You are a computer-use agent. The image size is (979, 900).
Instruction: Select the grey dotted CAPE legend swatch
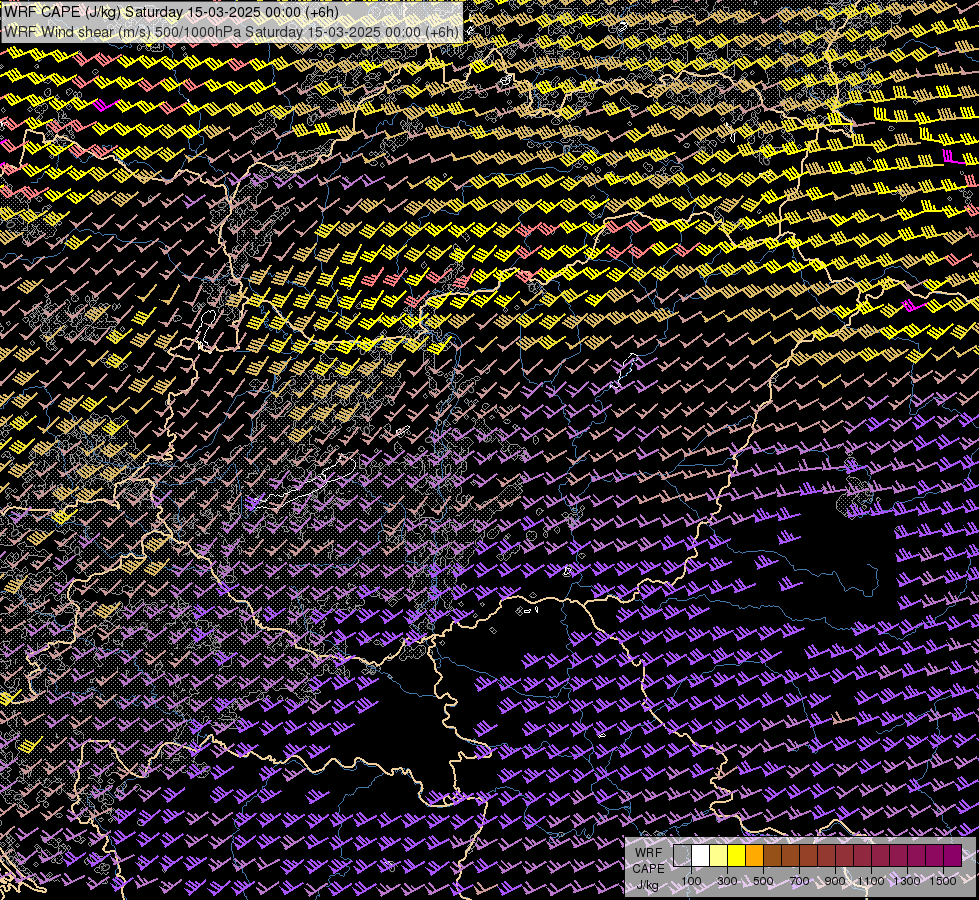[682, 856]
